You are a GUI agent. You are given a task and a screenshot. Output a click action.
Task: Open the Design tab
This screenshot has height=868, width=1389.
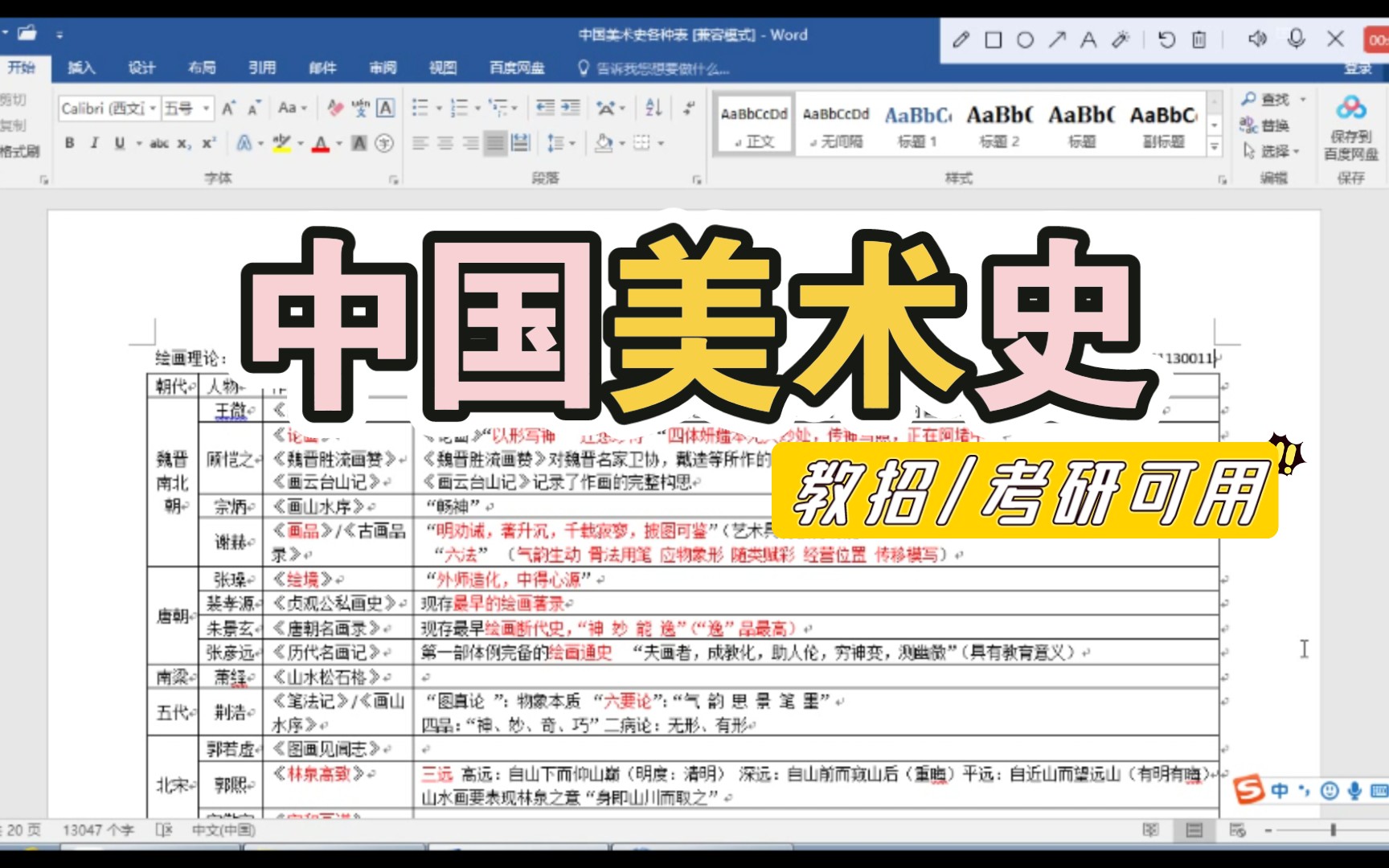pos(141,68)
